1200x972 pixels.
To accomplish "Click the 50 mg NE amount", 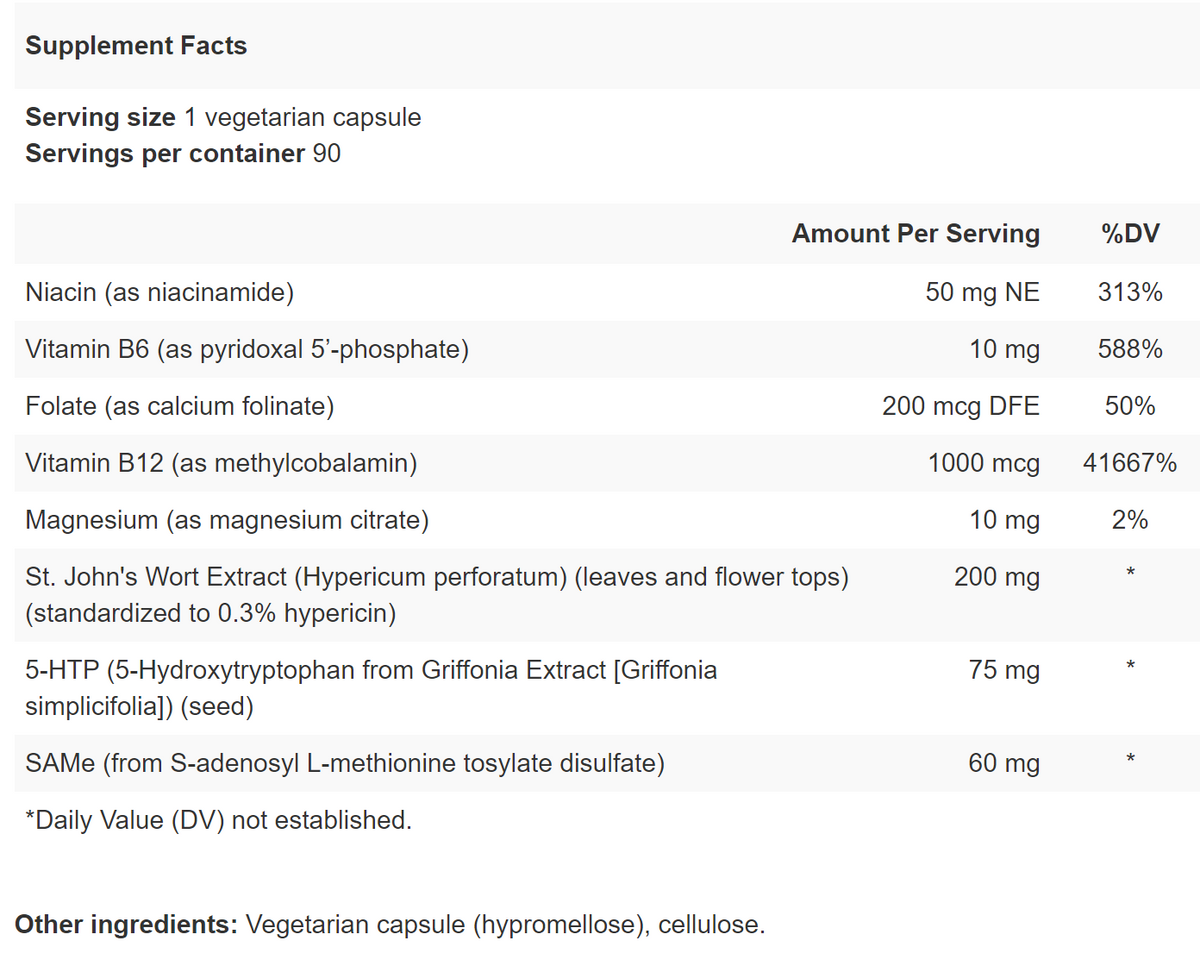I will (x=982, y=292).
